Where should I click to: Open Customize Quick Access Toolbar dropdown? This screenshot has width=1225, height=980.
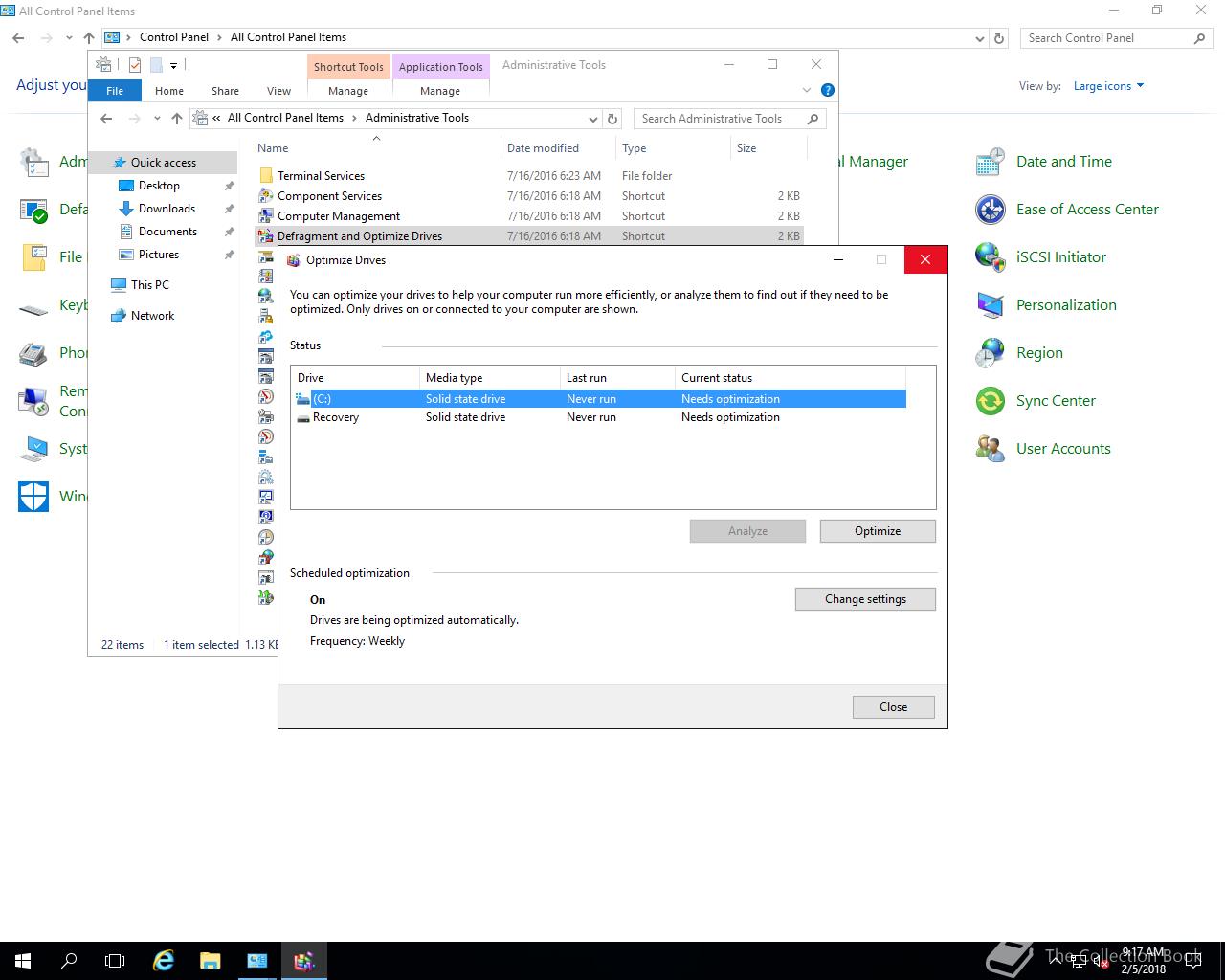pos(173,66)
